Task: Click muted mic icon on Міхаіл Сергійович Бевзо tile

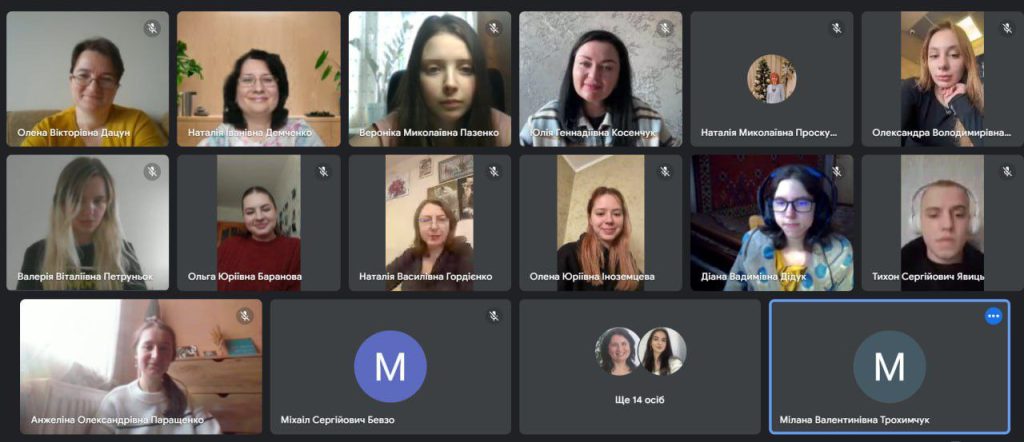Action: [x=494, y=316]
